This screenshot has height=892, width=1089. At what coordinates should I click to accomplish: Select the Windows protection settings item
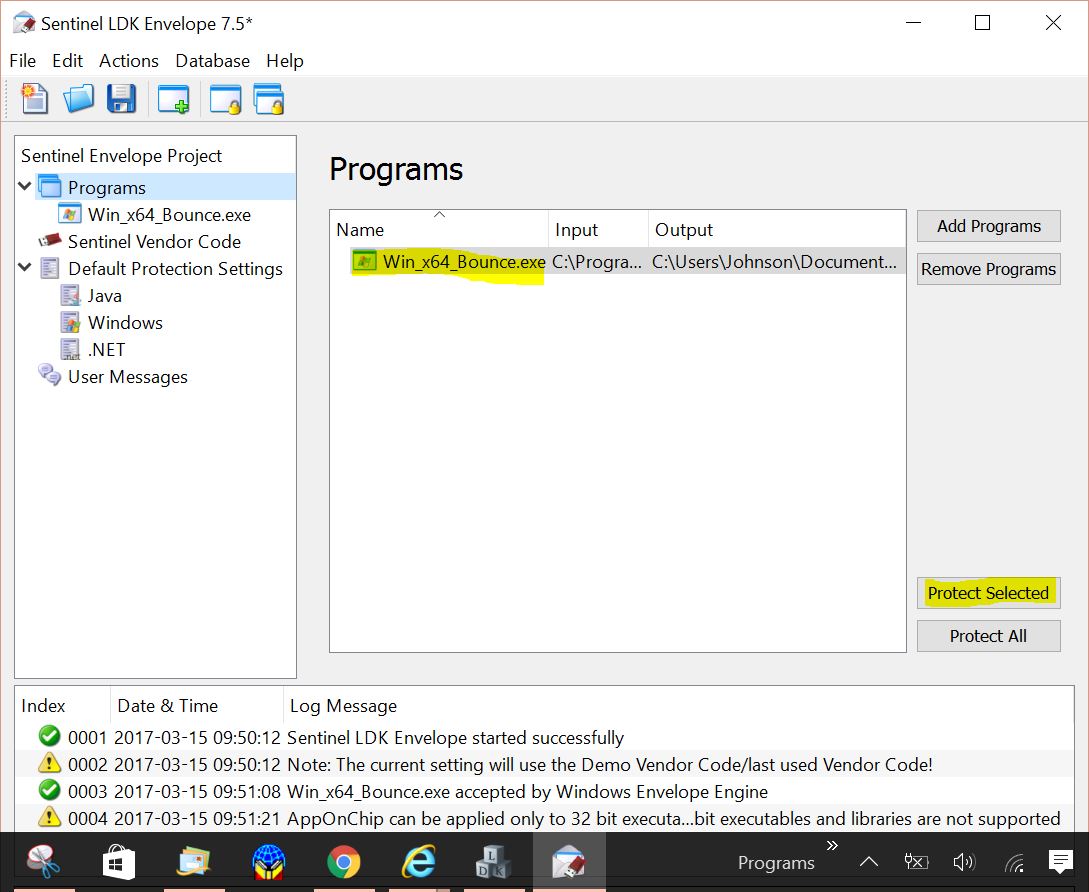point(125,322)
